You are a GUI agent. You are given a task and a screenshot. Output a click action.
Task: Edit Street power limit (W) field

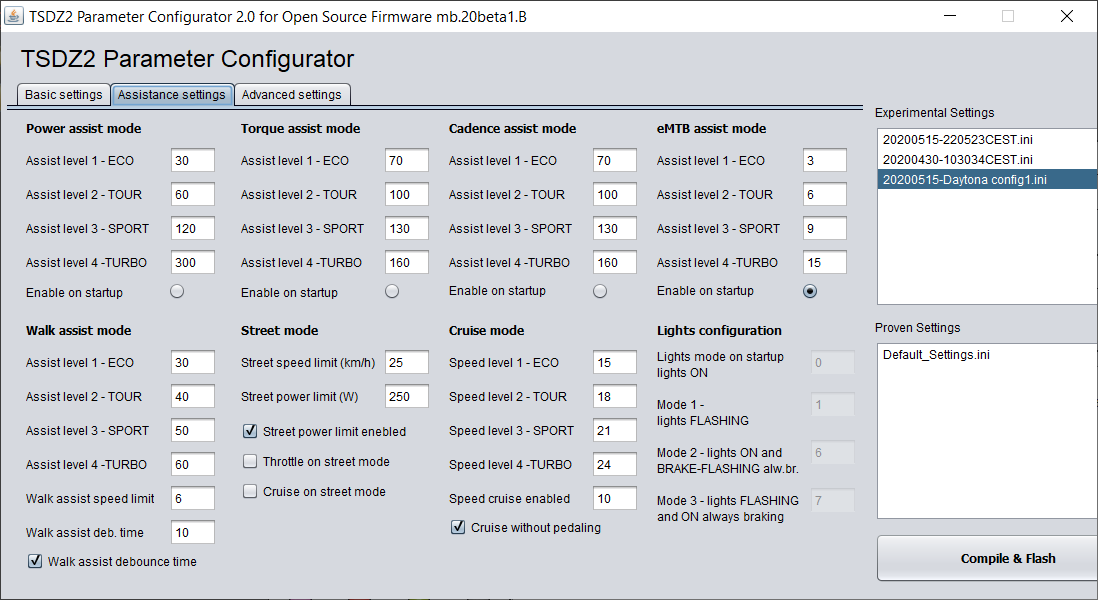tap(407, 396)
